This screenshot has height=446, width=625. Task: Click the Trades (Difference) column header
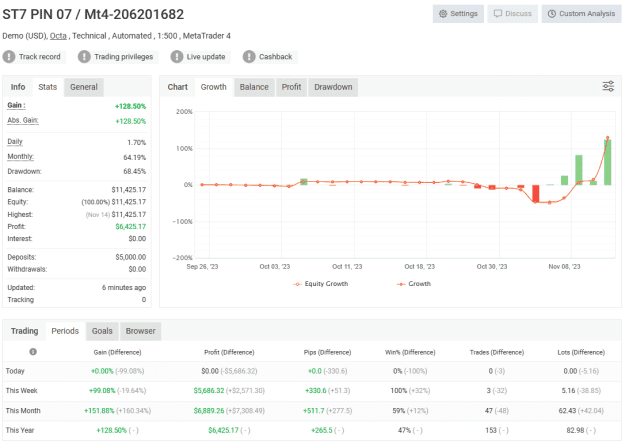click(497, 352)
